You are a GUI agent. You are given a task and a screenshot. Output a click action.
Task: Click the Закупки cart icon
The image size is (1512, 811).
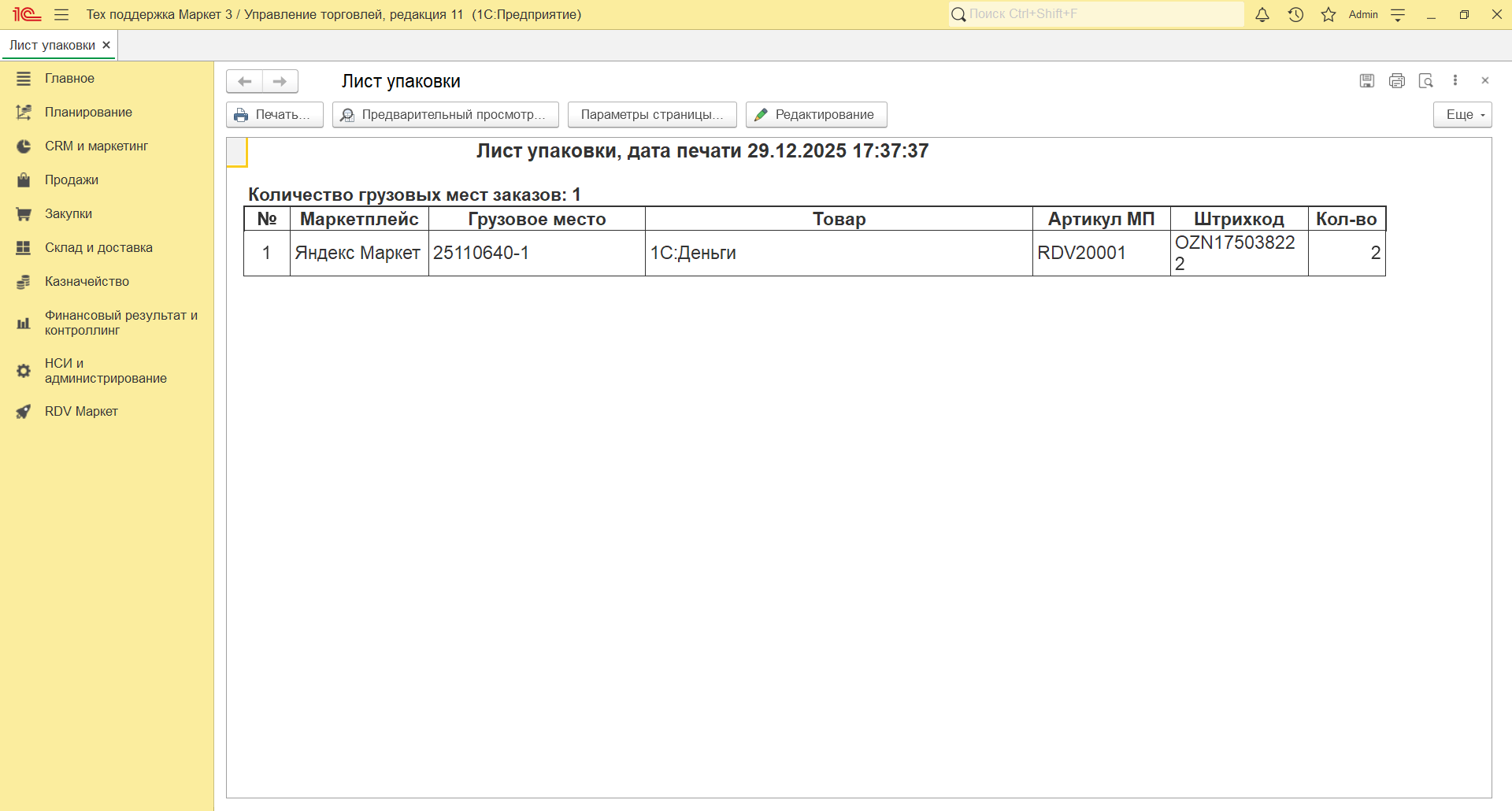click(24, 214)
